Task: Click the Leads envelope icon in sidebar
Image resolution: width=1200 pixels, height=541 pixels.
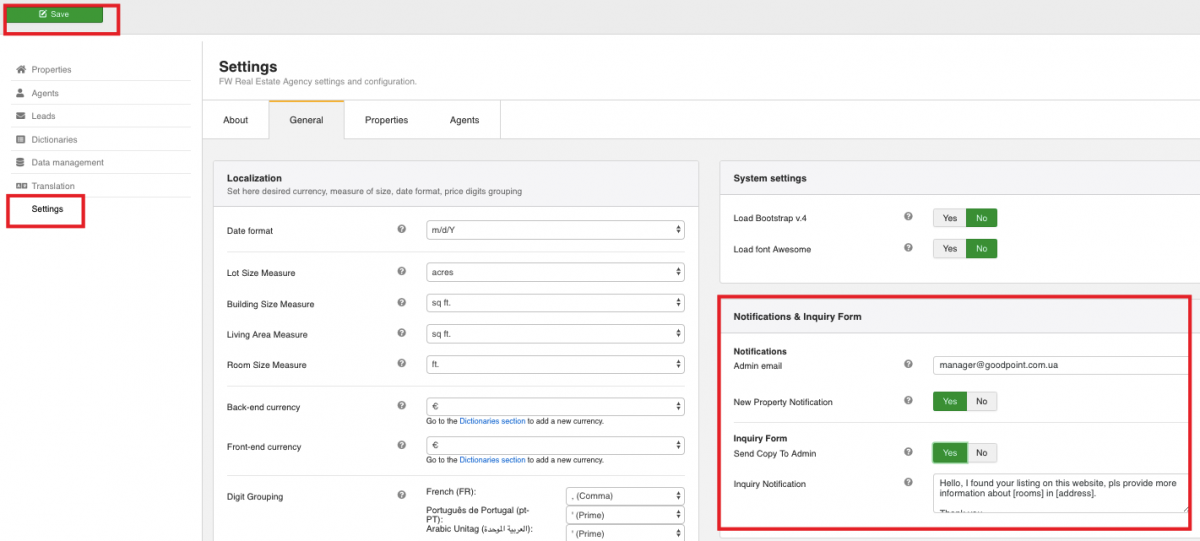Action: click(x=21, y=116)
